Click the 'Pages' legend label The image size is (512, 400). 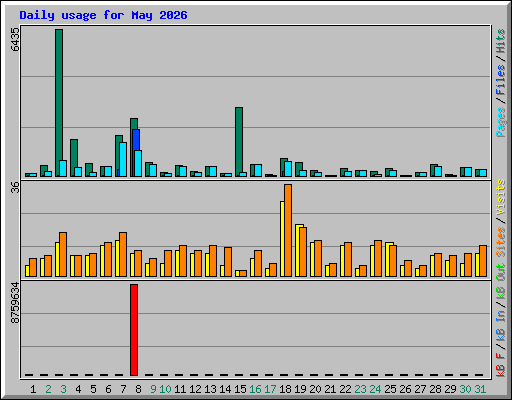click(501, 122)
